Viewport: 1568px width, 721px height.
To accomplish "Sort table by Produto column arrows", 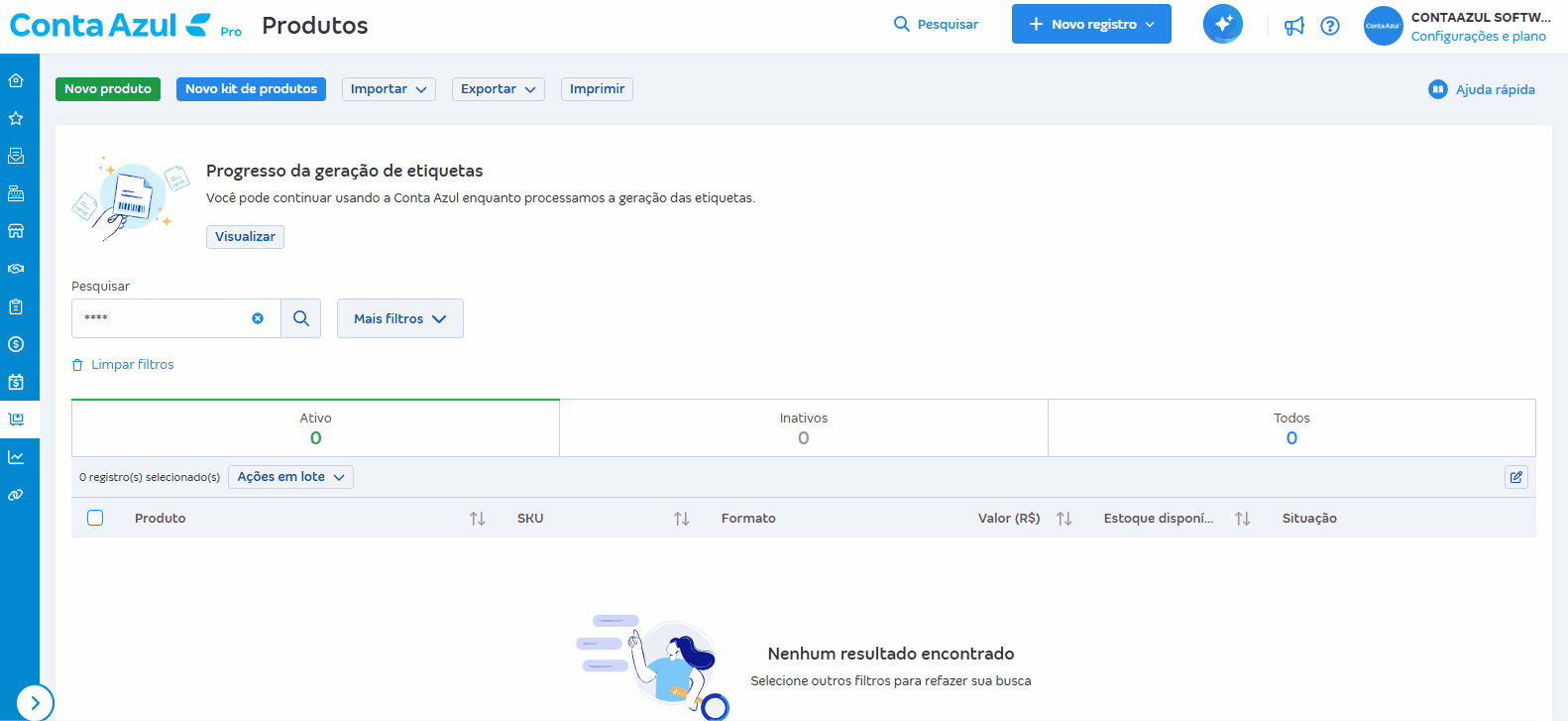I will [x=478, y=519].
